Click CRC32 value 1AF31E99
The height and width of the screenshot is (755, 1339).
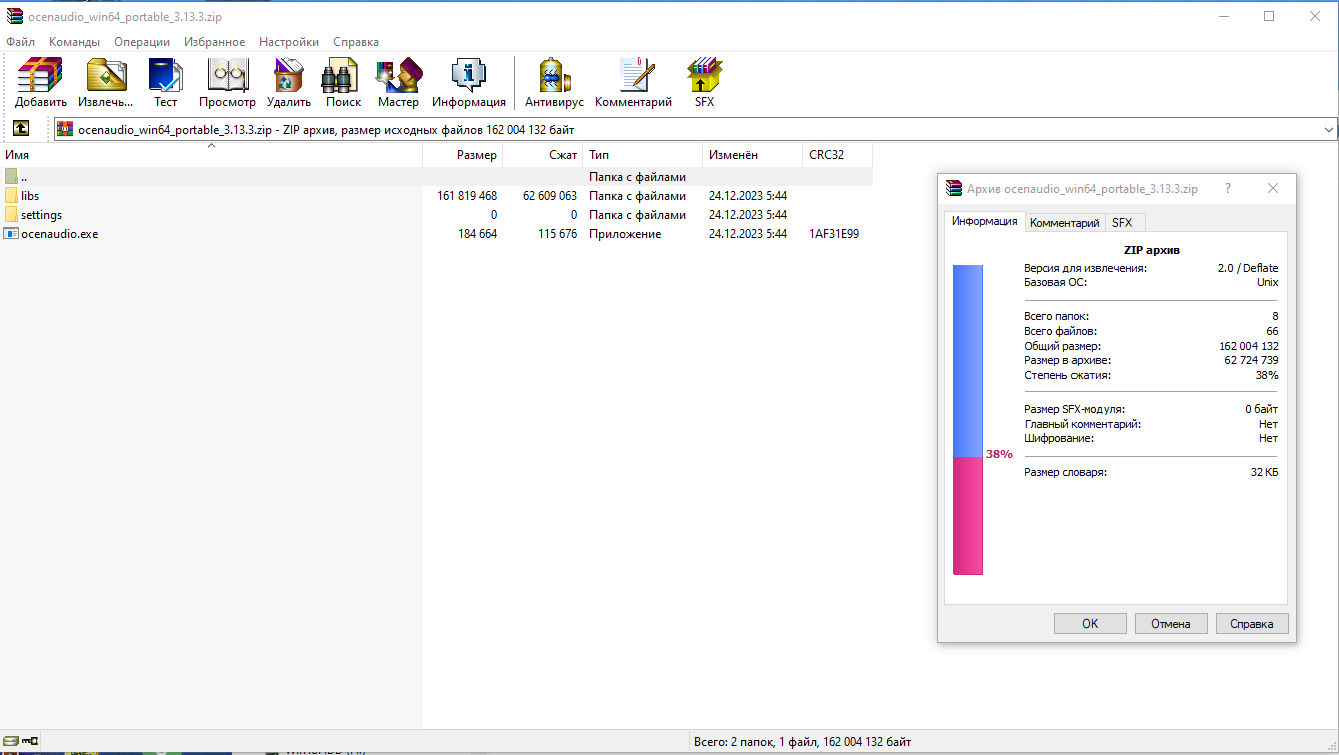pos(834,234)
